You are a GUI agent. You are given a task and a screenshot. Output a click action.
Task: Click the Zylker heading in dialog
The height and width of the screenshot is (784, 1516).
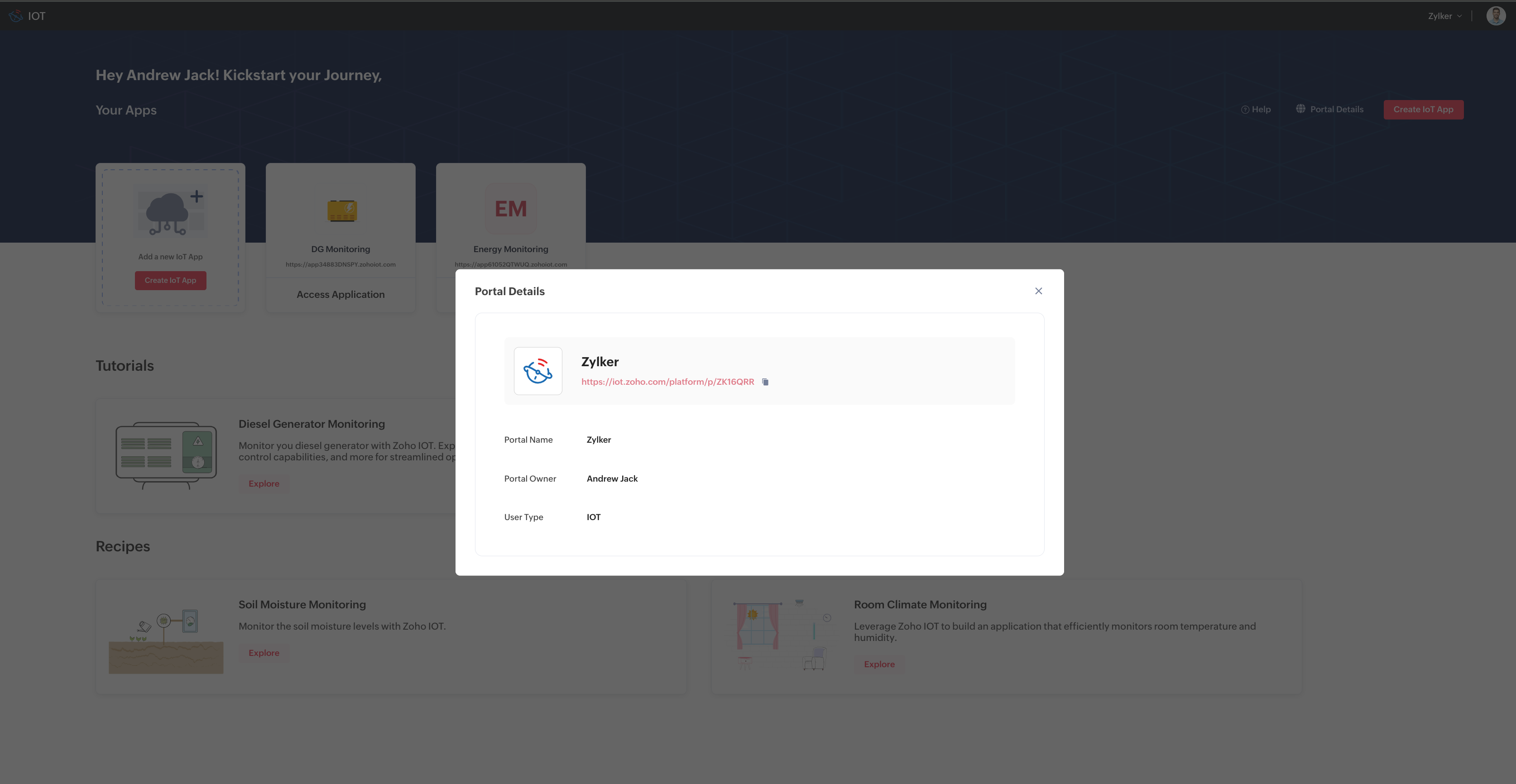(600, 362)
